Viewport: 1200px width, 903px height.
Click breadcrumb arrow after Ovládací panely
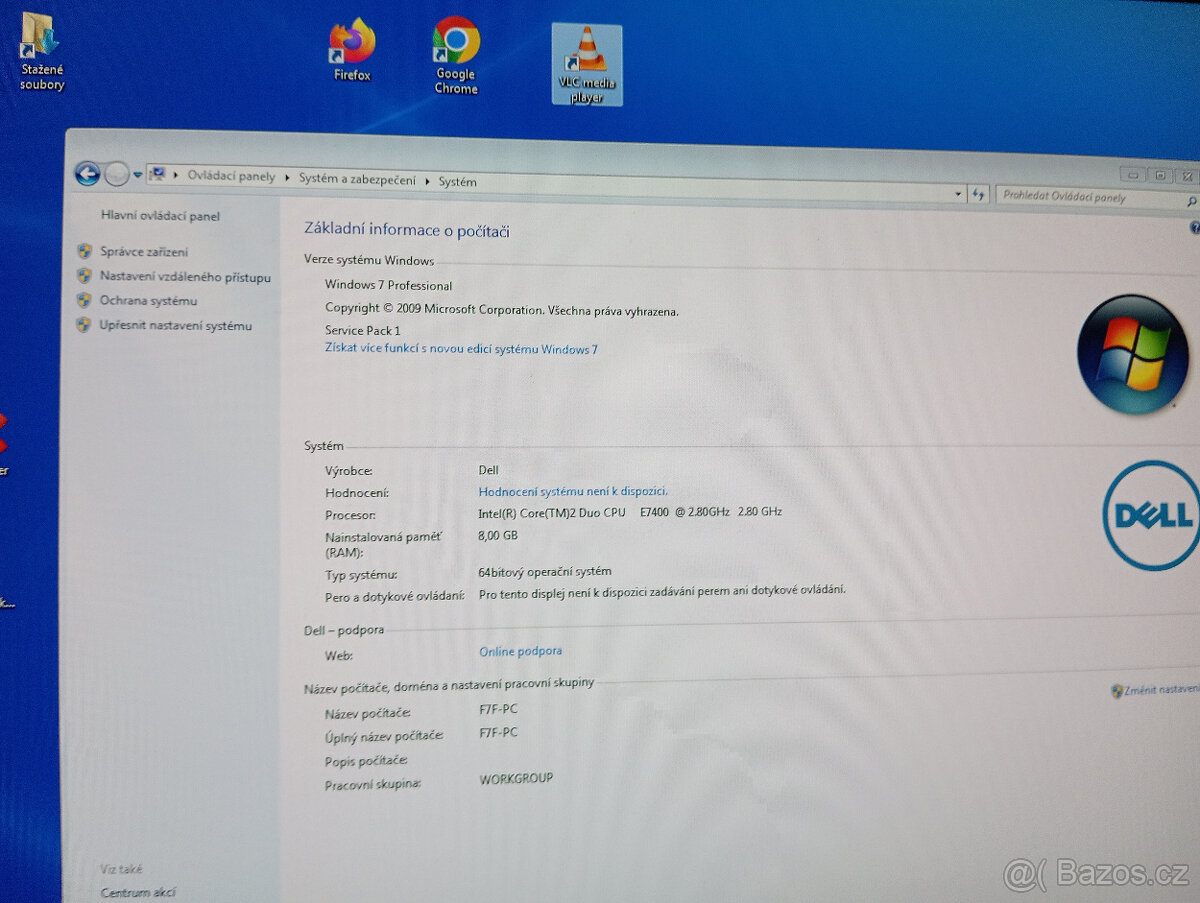287,178
